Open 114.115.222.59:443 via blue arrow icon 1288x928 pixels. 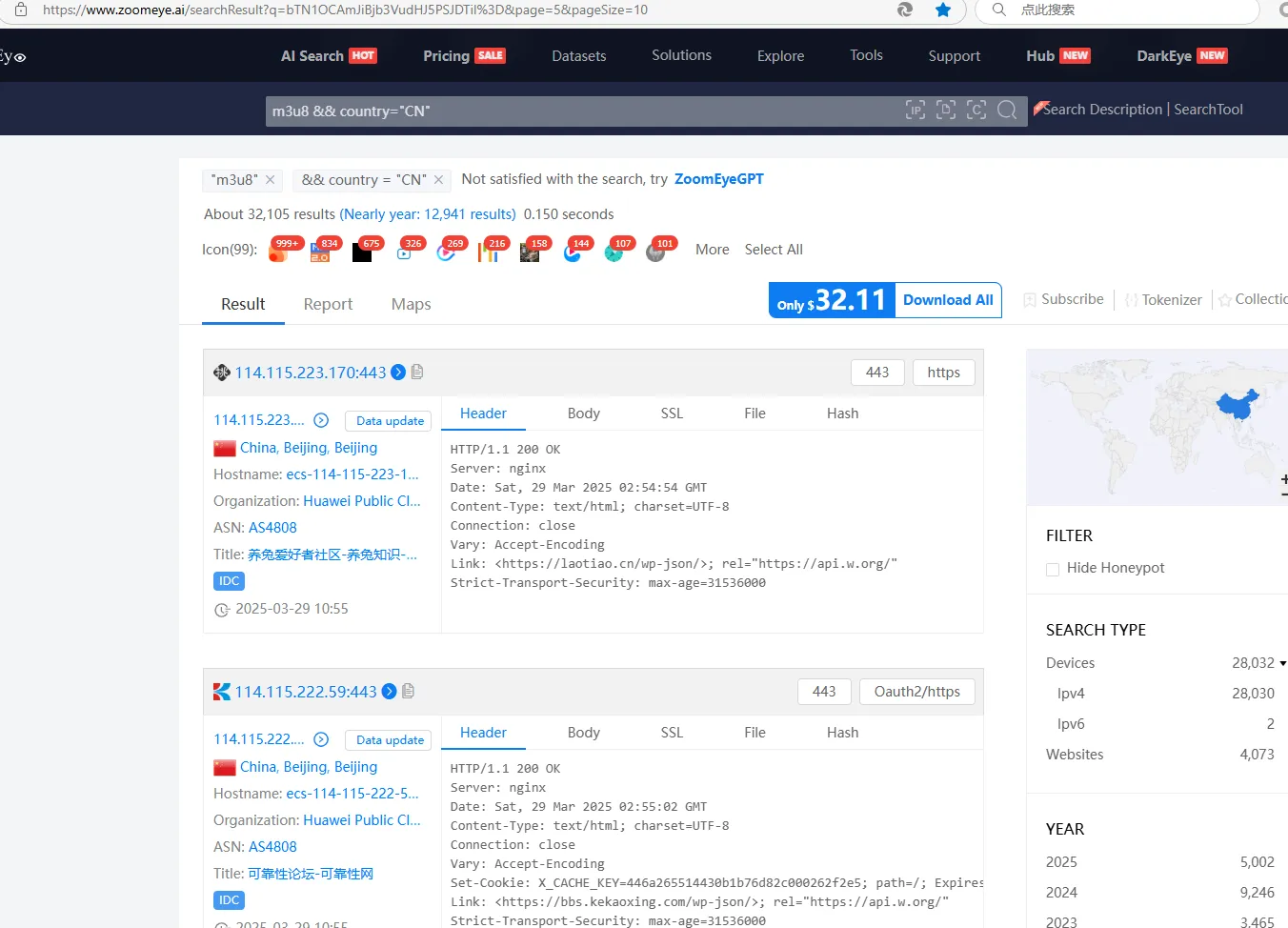[389, 692]
